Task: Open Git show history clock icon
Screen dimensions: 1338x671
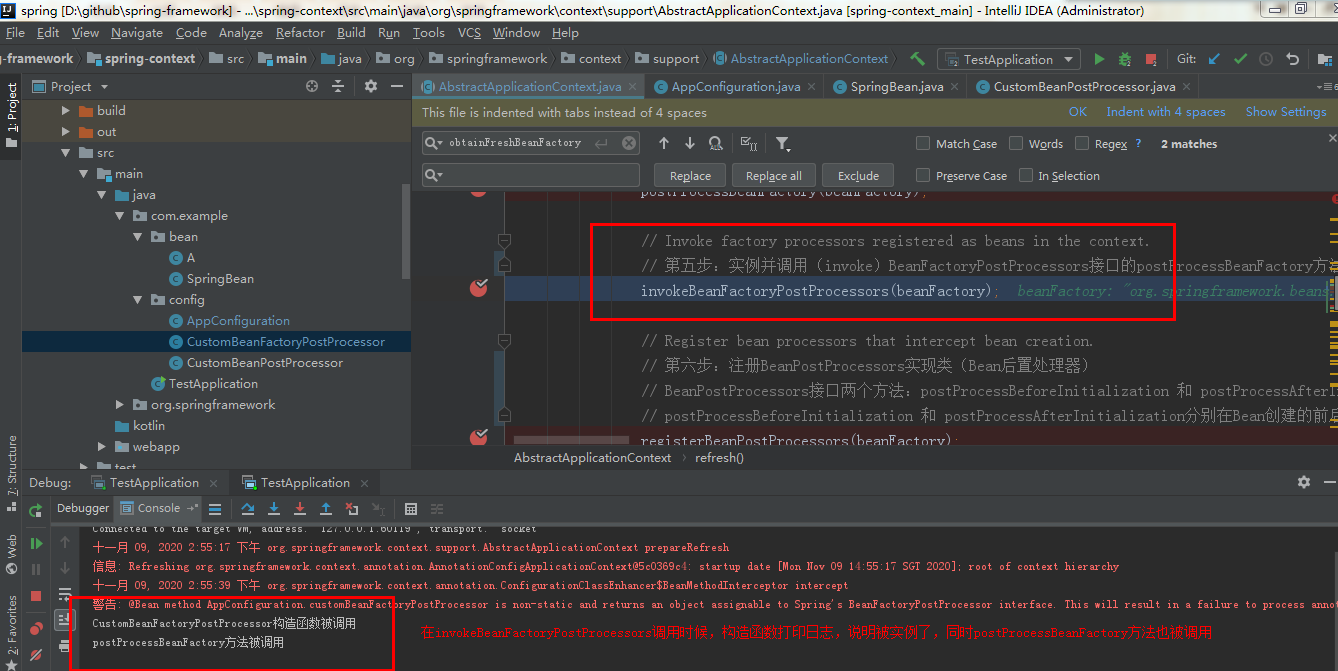Action: pyautogui.click(x=1267, y=59)
